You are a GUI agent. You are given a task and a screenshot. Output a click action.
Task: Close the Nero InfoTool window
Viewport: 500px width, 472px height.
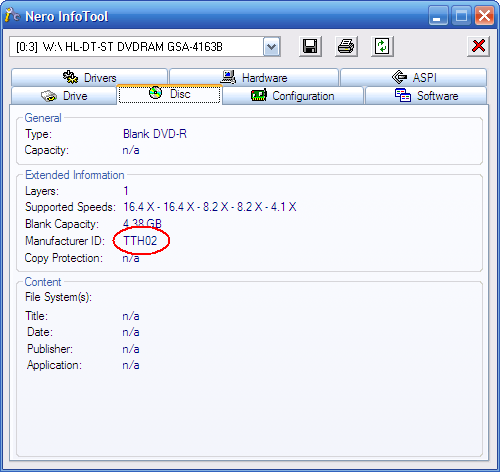484,16
